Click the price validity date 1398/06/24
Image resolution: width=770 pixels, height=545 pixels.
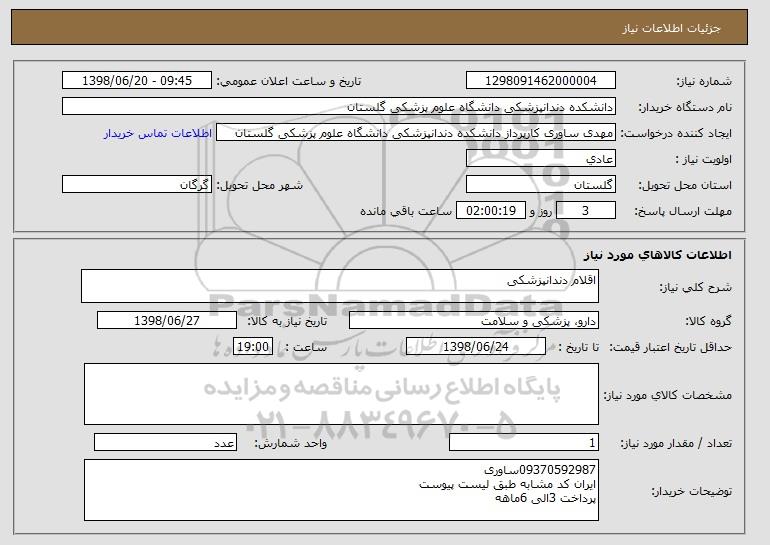tap(476, 347)
